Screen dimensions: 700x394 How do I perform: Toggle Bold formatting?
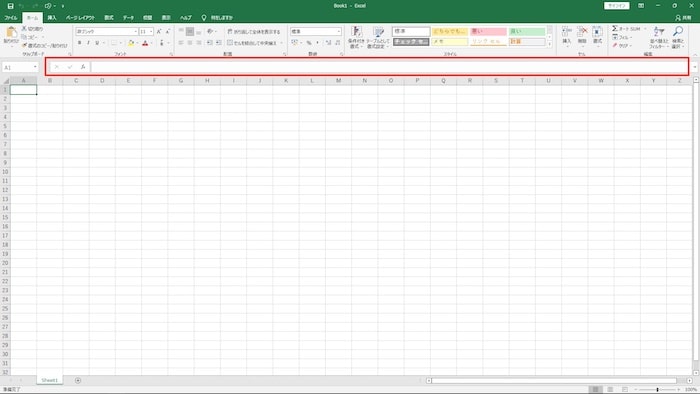79,43
